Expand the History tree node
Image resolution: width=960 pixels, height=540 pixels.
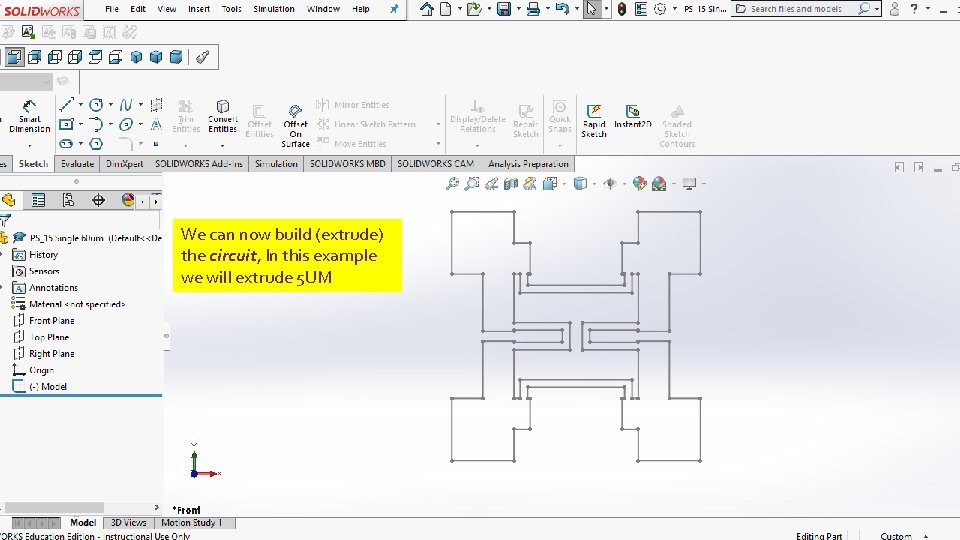tap(2, 255)
